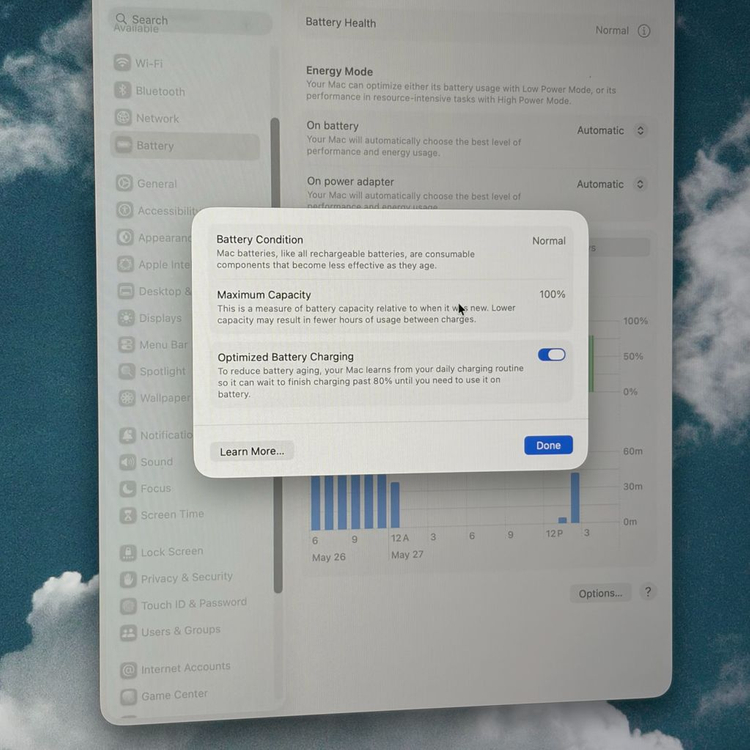The image size is (750, 750).
Task: Click the Battery Health heading
Action: pyautogui.click(x=341, y=22)
